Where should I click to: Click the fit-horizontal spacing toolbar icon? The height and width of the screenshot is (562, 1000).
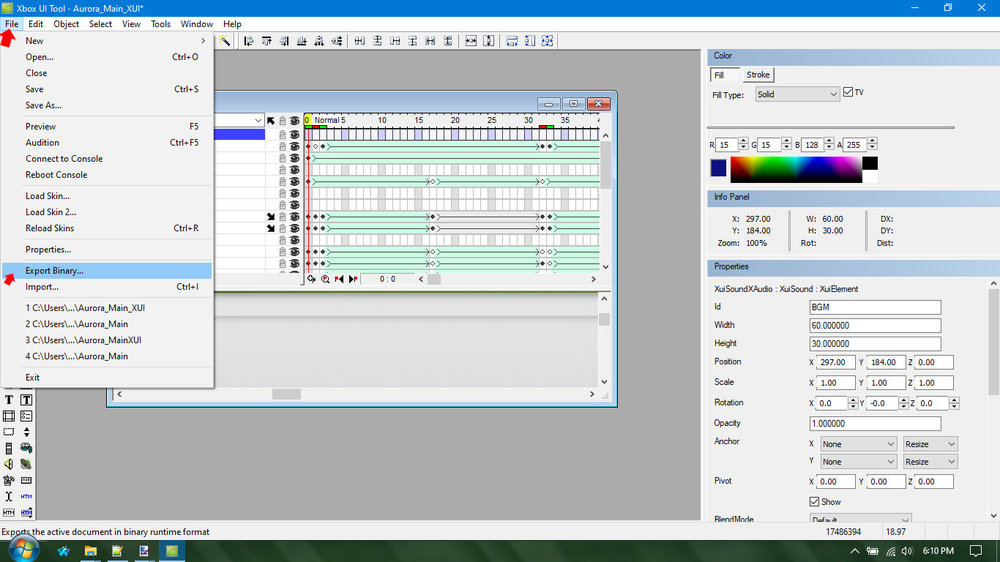pos(471,41)
